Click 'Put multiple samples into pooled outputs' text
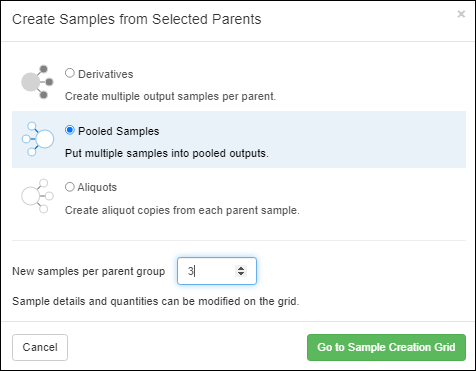Image resolution: width=476 pixels, height=371 pixels. coord(166,153)
